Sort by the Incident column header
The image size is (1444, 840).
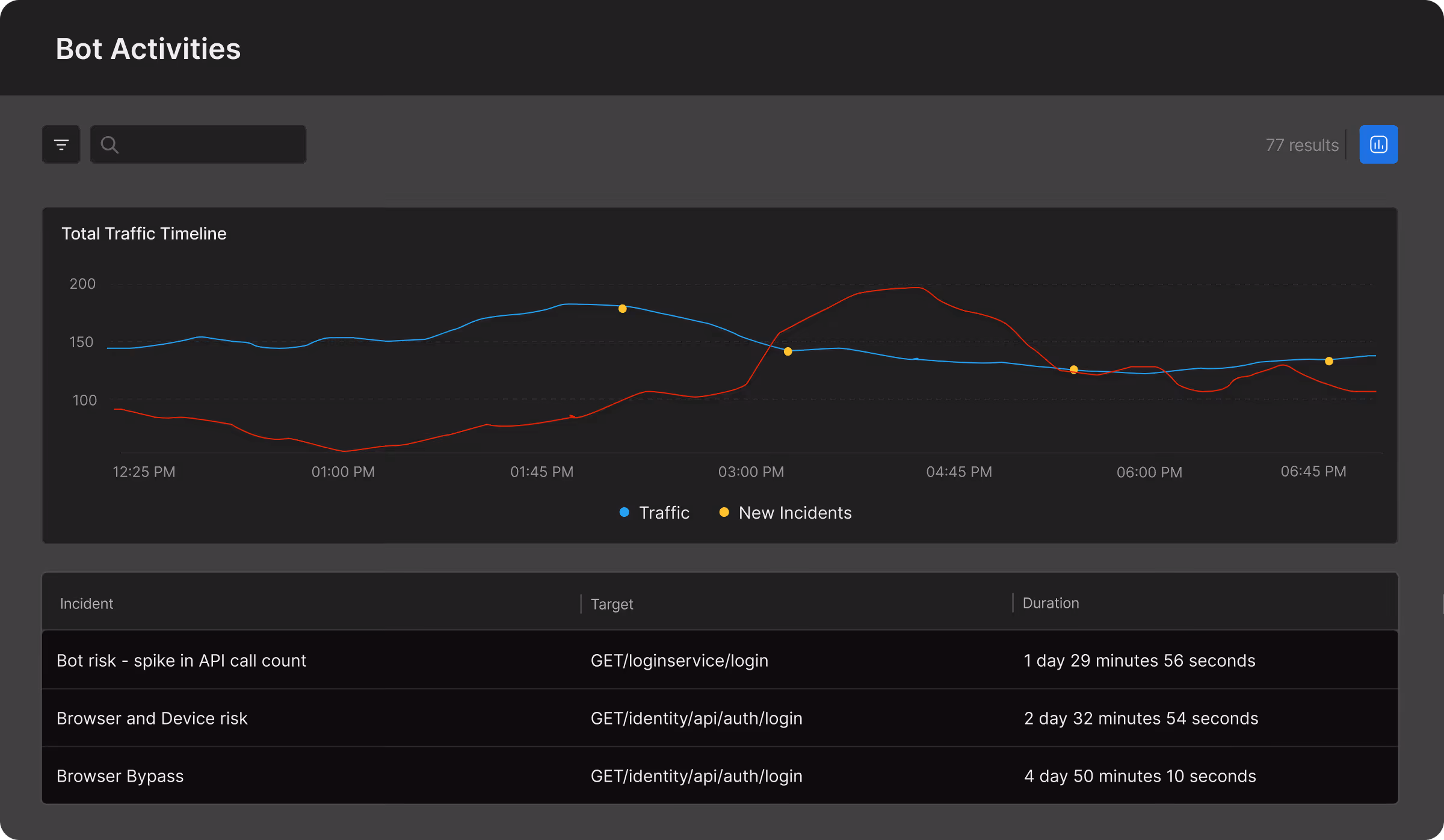86,603
